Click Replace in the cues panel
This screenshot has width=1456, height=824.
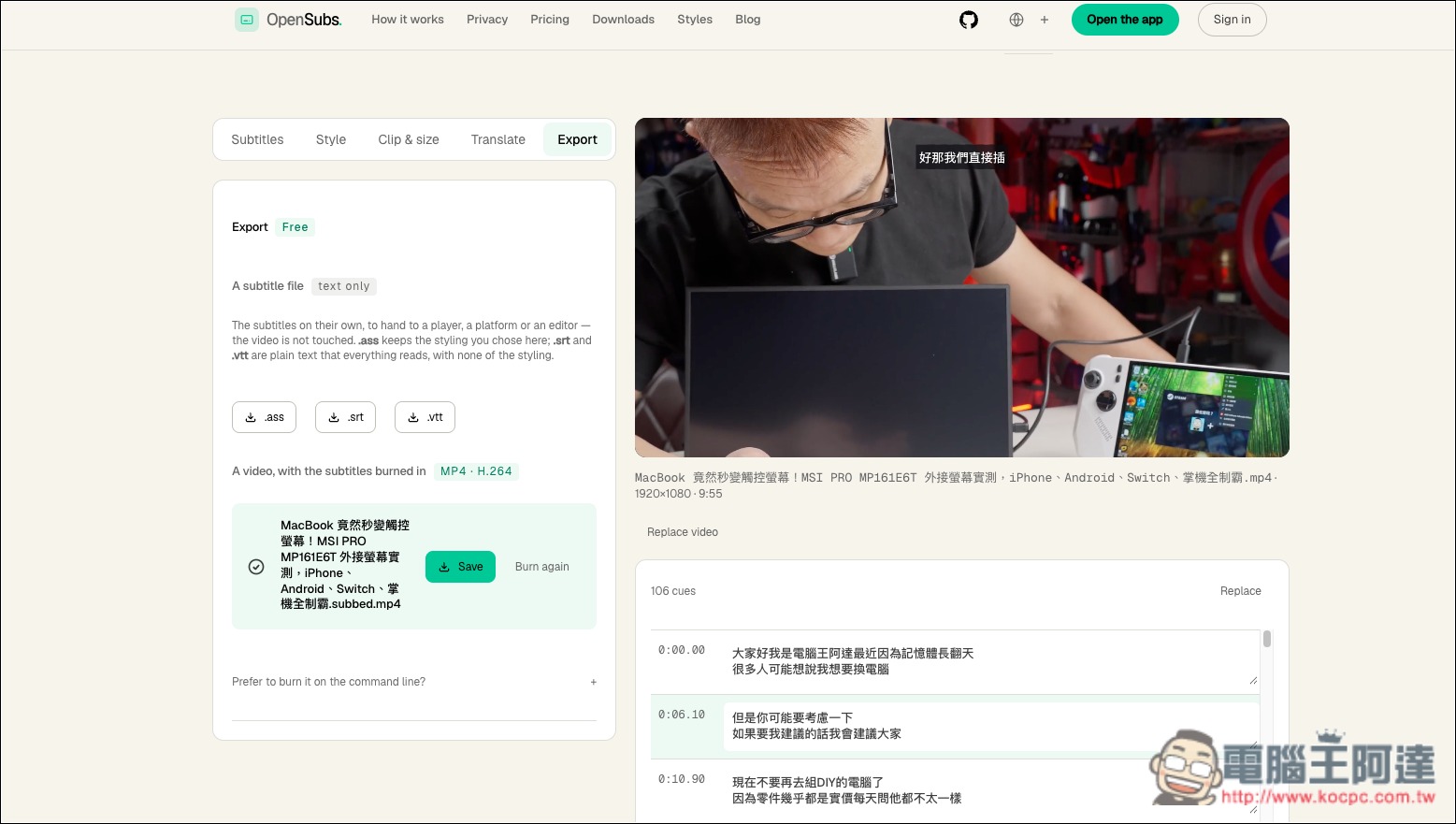(1241, 591)
